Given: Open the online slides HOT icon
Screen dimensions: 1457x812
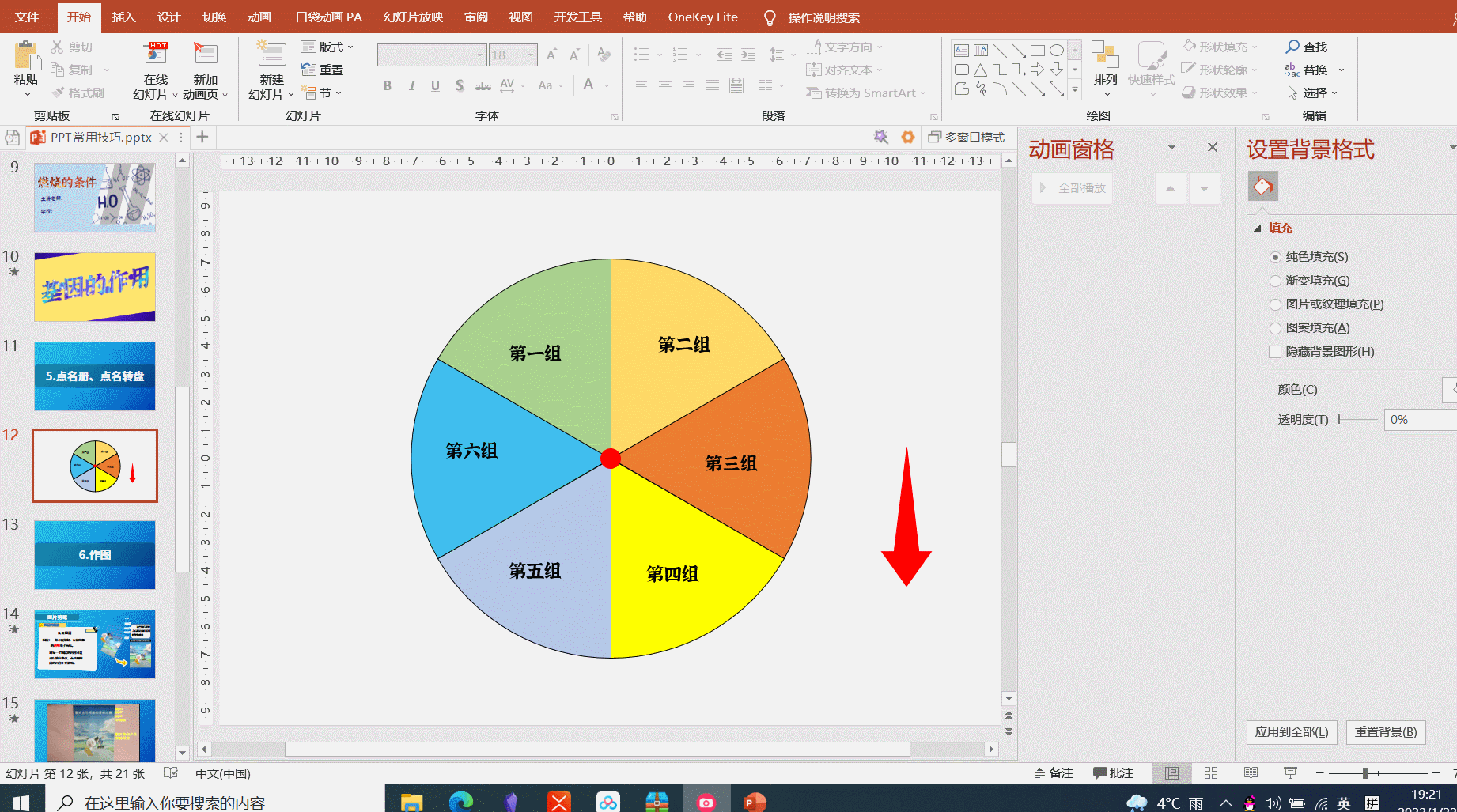Looking at the screenshot, I should click(156, 55).
